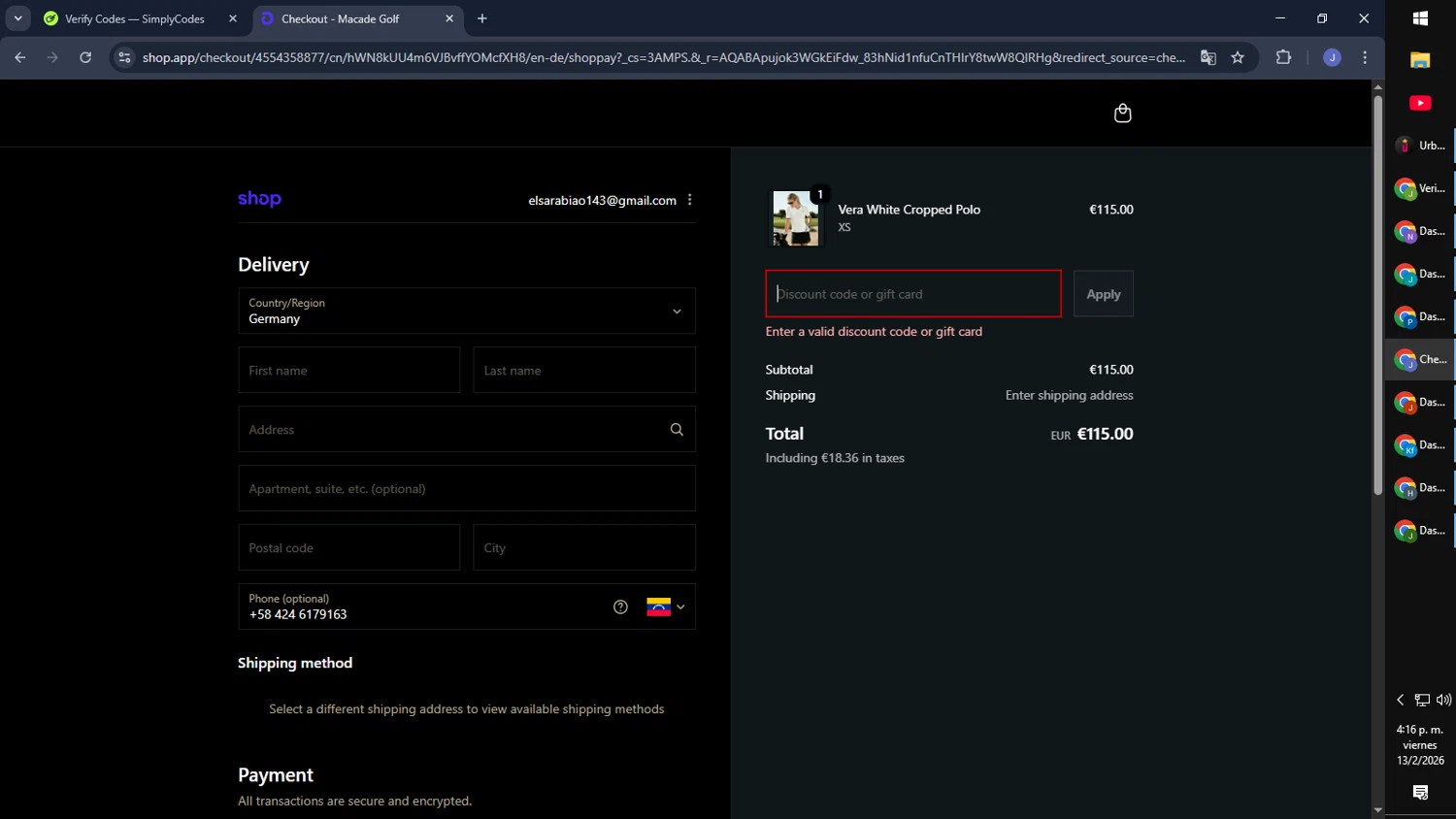Apply the discount code
Viewport: 1456px width, 819px height.
1104,294
